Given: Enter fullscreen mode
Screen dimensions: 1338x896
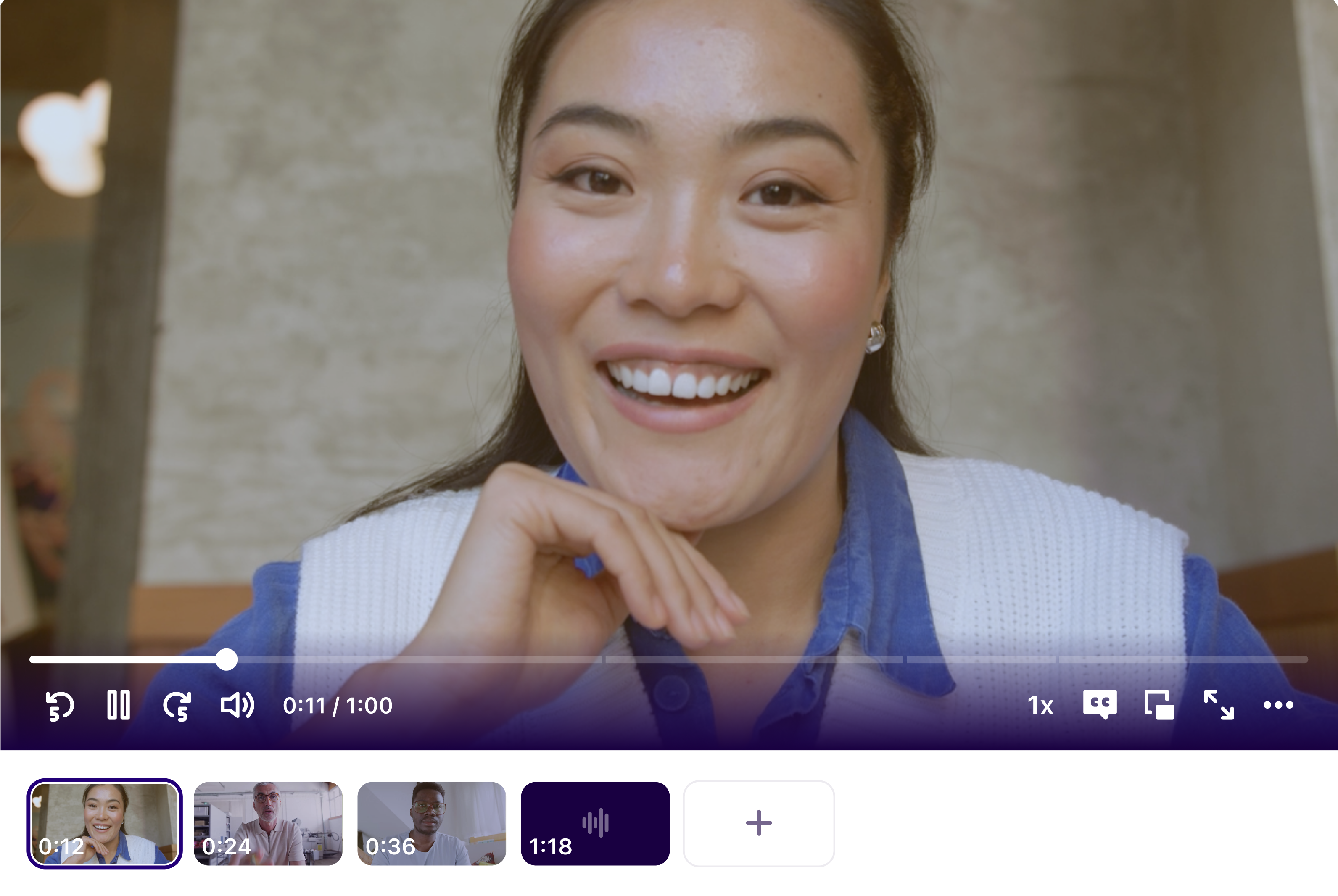Looking at the screenshot, I should (x=1219, y=705).
